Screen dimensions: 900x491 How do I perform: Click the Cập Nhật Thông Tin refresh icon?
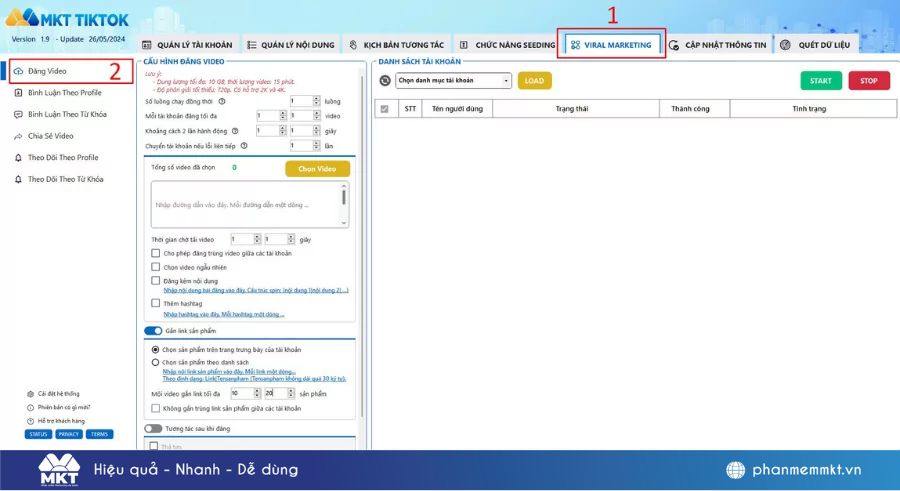pos(674,45)
